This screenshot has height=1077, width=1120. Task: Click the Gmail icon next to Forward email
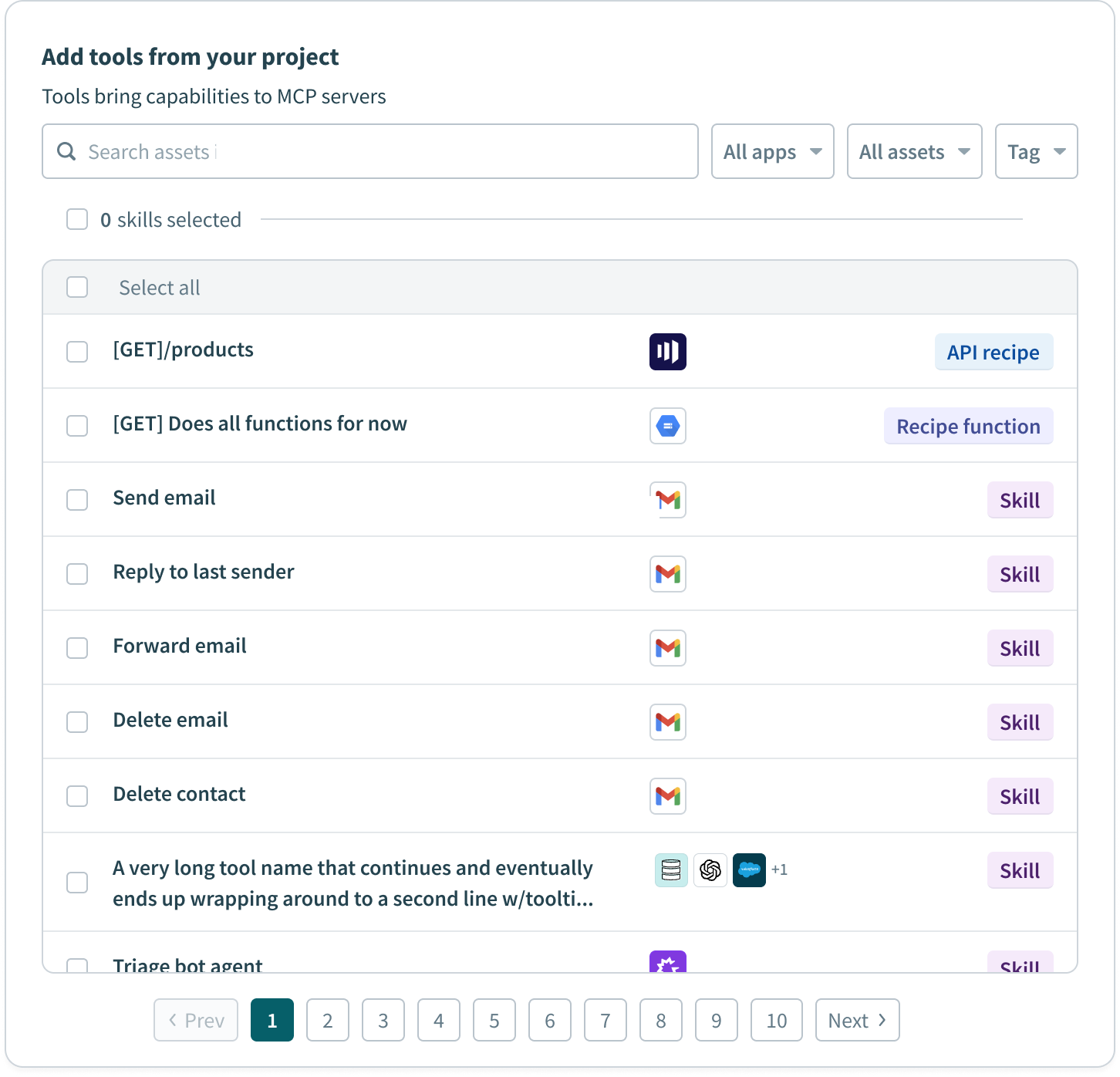pos(668,648)
